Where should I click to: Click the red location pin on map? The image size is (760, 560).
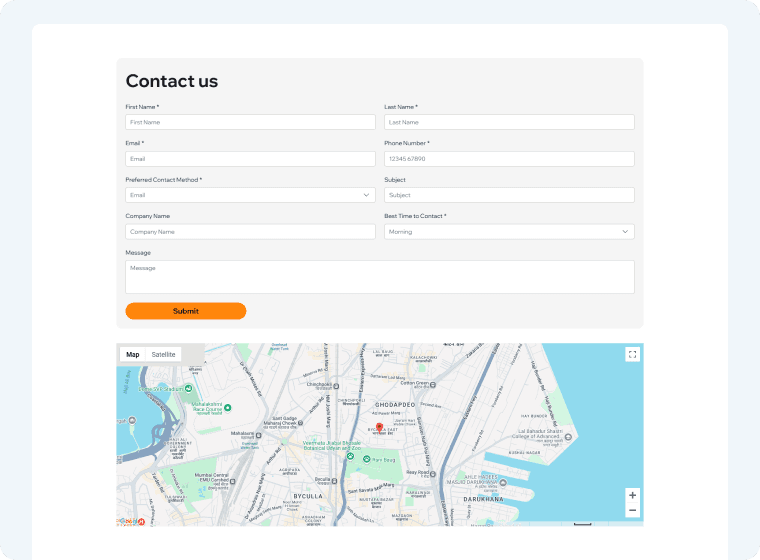(x=380, y=428)
